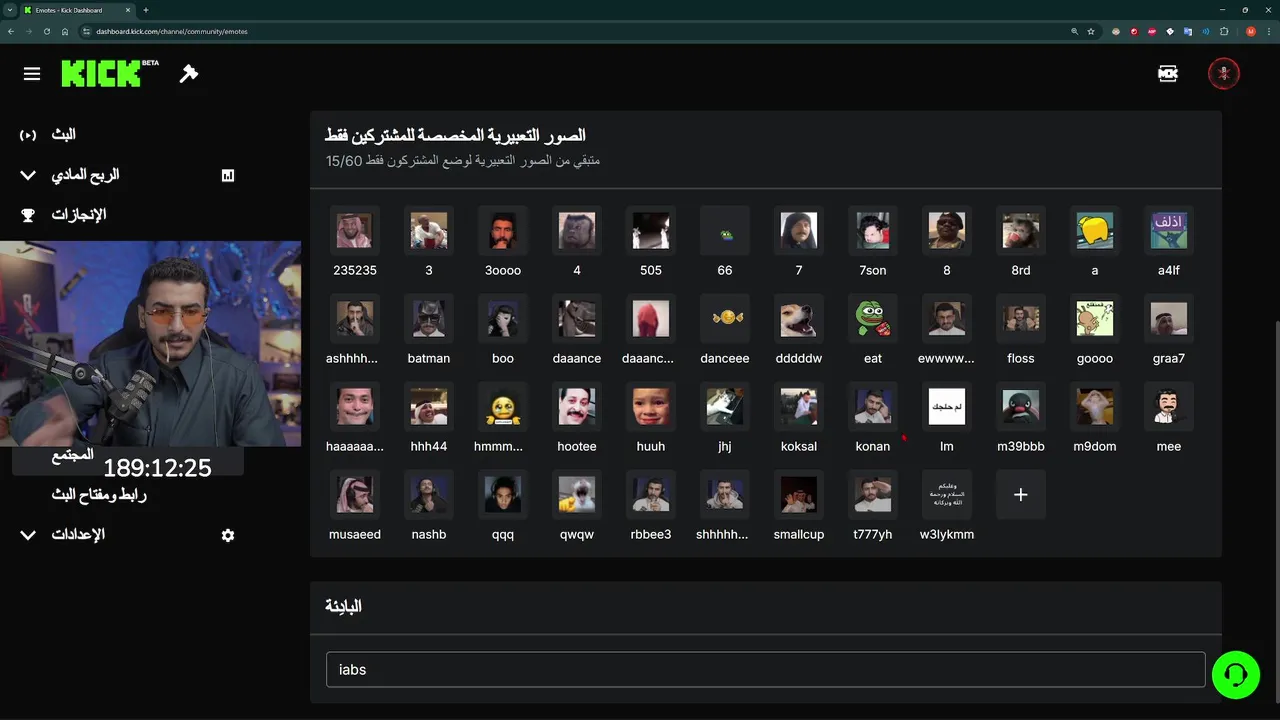
Task: Select the 235235 emote
Action: tap(355, 231)
